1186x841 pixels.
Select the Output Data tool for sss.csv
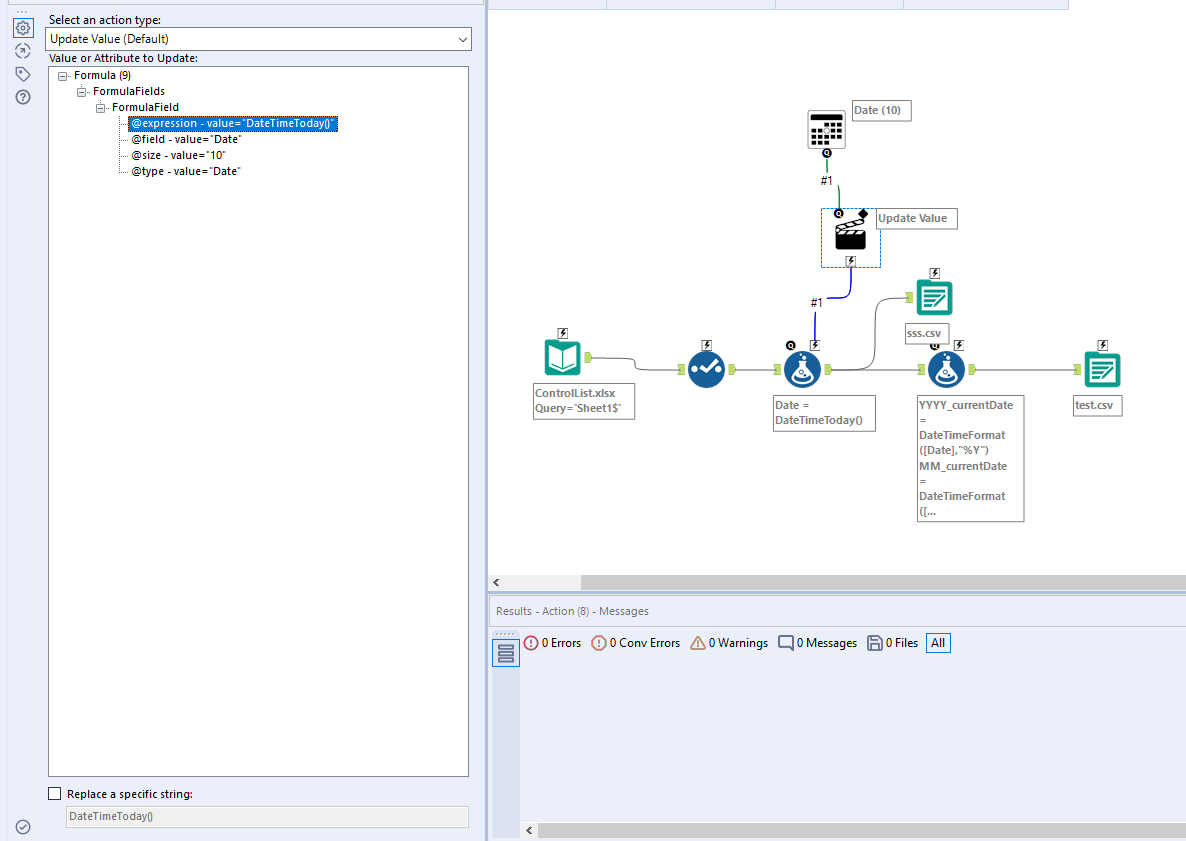[934, 297]
